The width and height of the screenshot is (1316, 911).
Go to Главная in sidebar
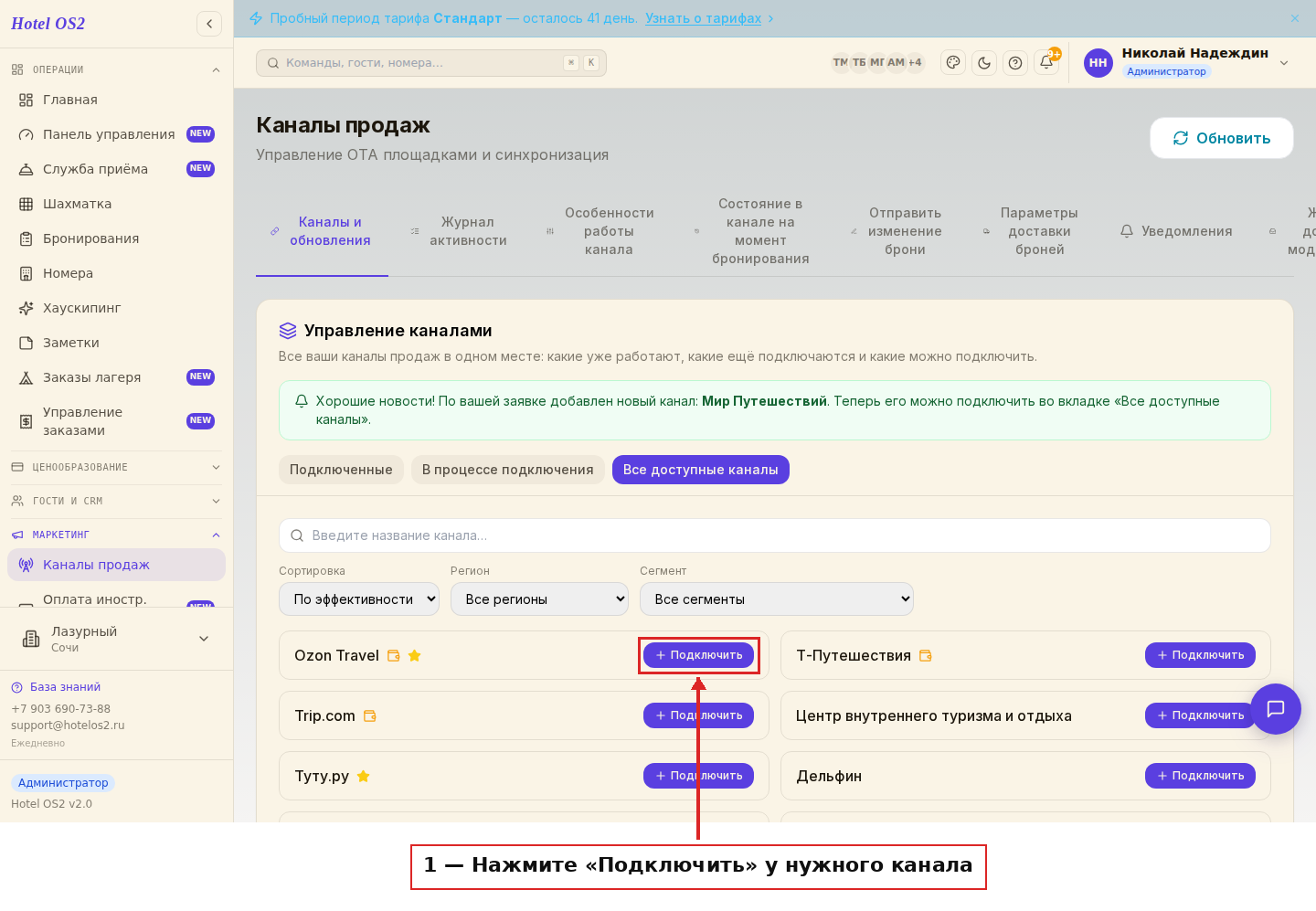116,100
